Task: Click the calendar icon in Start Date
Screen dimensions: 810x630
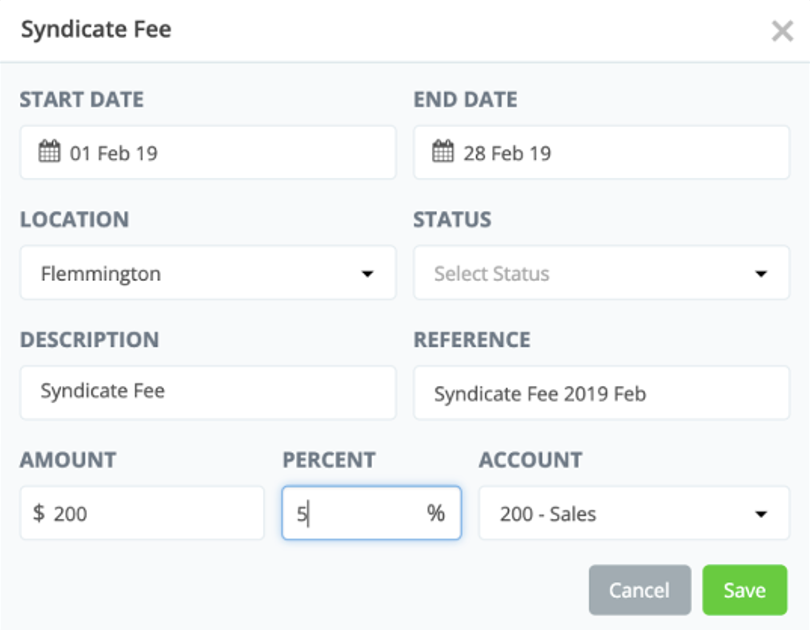Action: click(x=50, y=153)
